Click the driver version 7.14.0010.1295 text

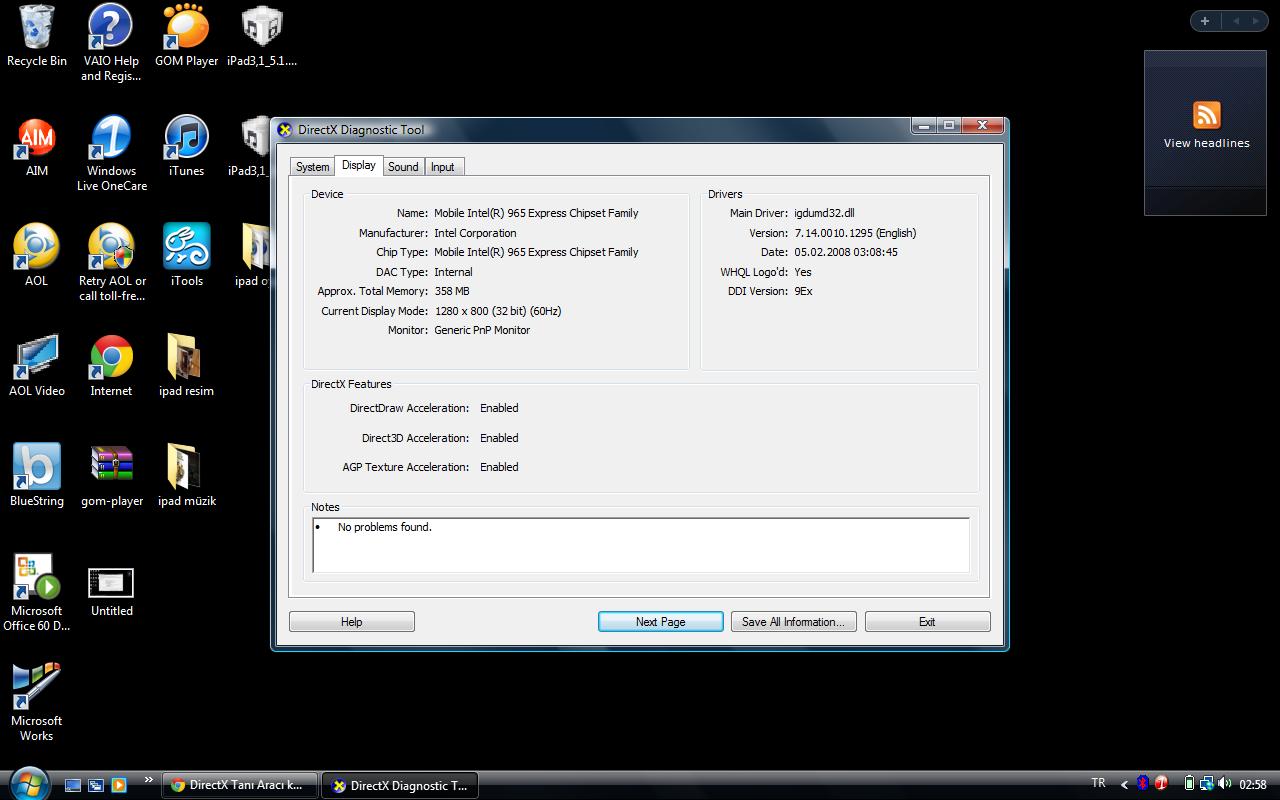point(855,233)
